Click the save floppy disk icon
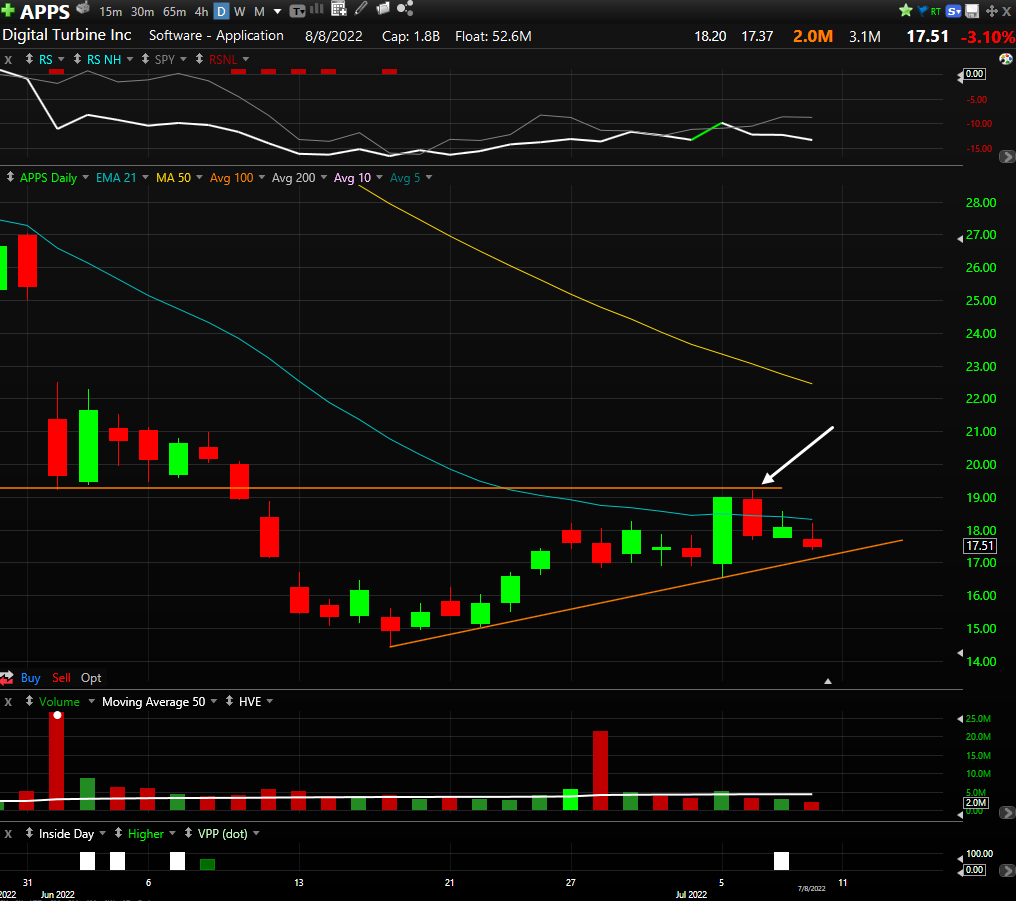Image resolution: width=1016 pixels, height=901 pixels. [x=972, y=11]
